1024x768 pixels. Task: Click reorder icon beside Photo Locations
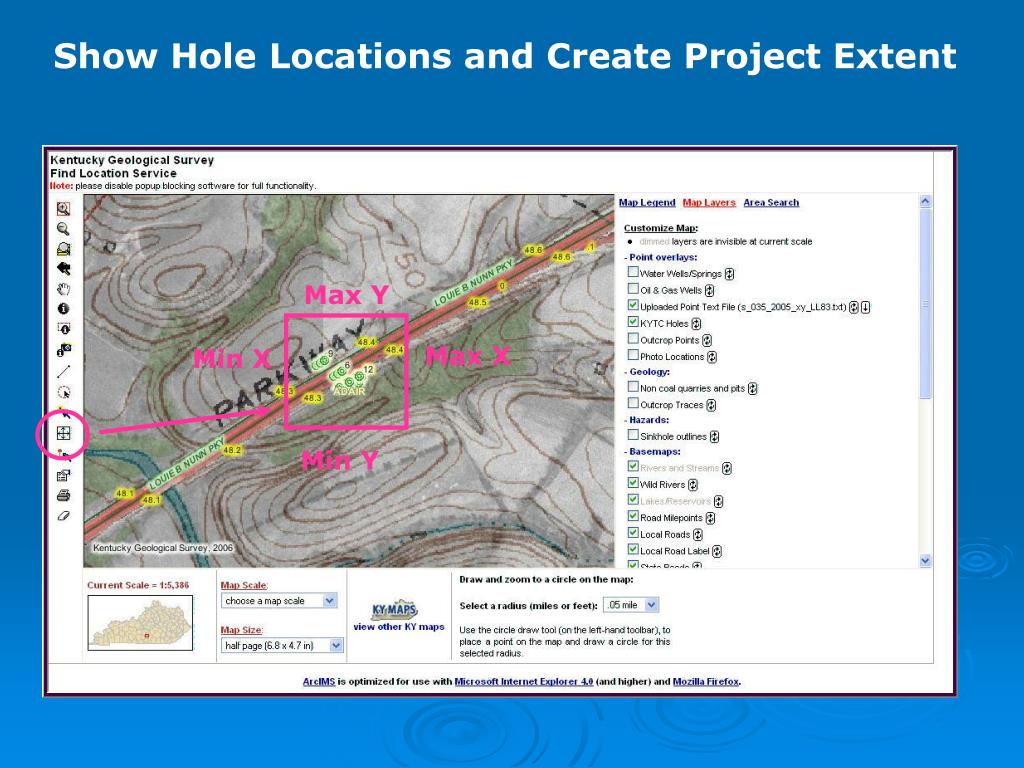coord(712,357)
